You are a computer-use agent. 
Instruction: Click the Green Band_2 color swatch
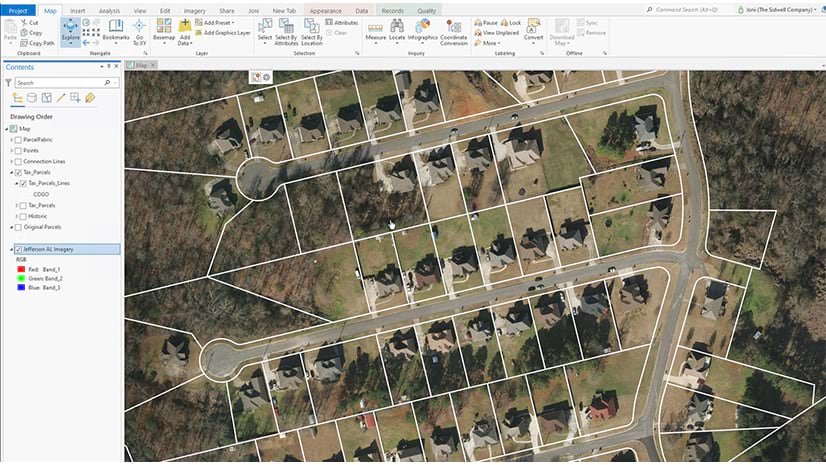coord(21,278)
